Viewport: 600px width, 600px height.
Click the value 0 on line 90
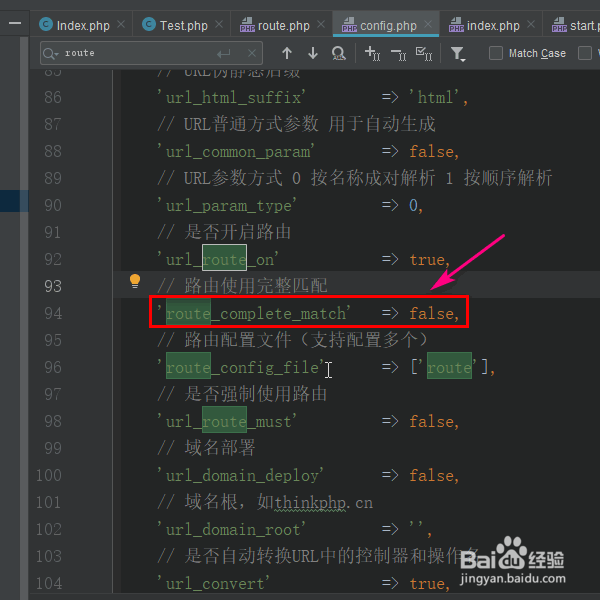413,206
